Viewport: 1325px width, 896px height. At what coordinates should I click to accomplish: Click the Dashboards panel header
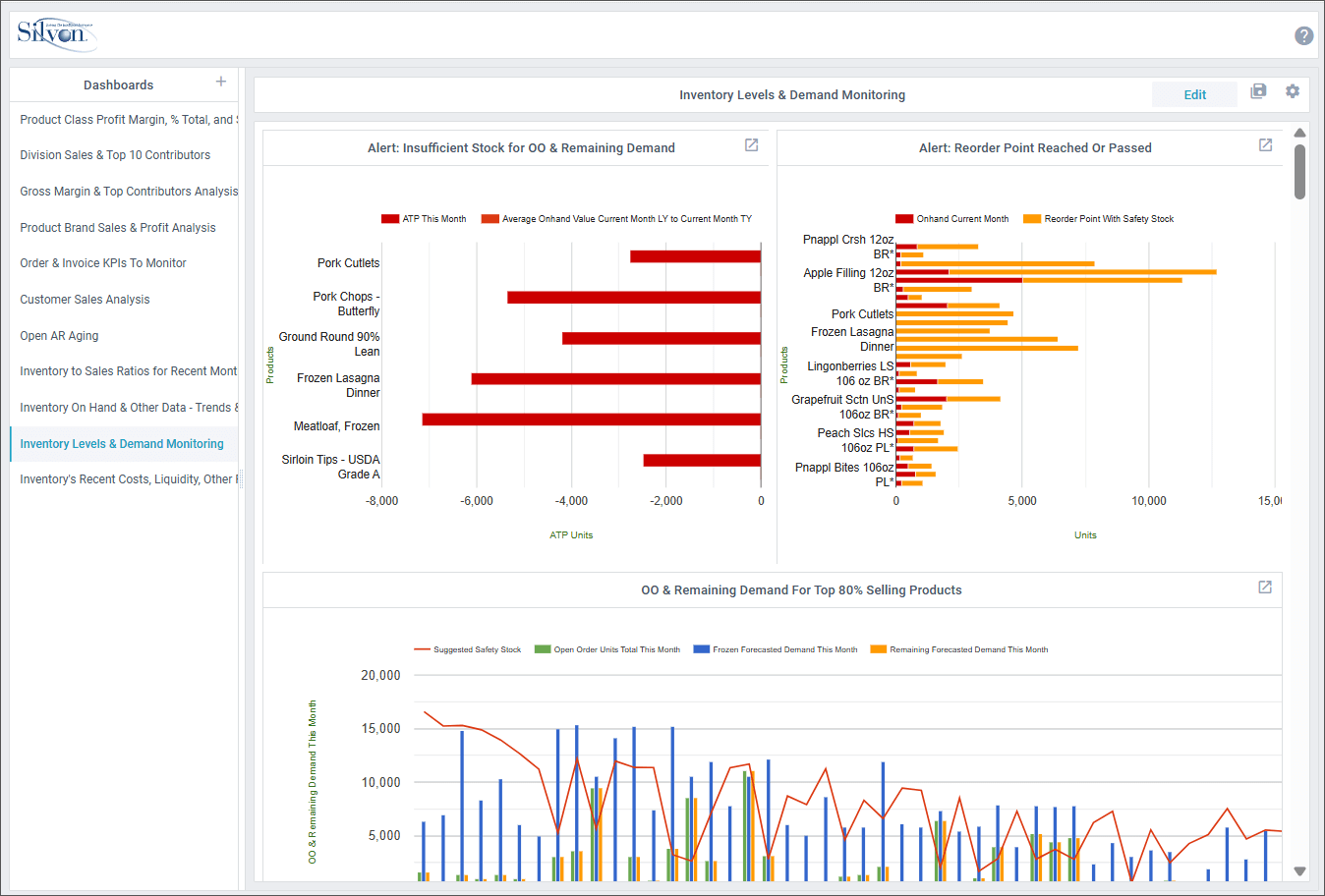118,84
